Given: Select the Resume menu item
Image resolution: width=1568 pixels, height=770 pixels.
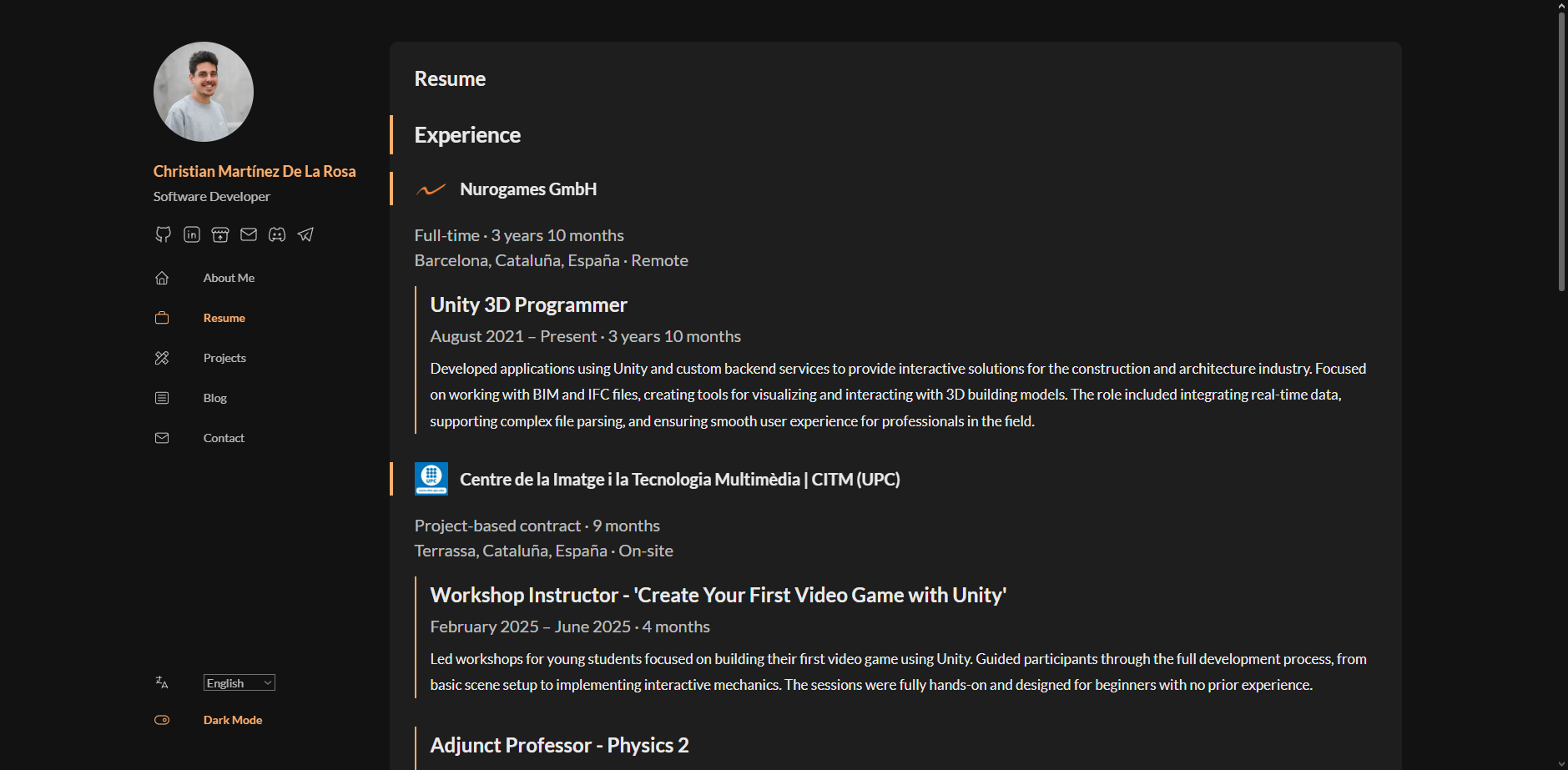Looking at the screenshot, I should point(224,318).
